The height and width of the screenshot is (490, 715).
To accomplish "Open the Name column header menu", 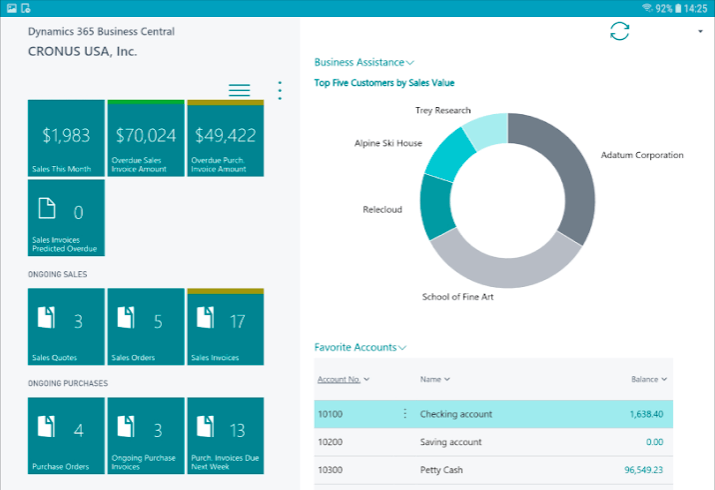I will [435, 379].
